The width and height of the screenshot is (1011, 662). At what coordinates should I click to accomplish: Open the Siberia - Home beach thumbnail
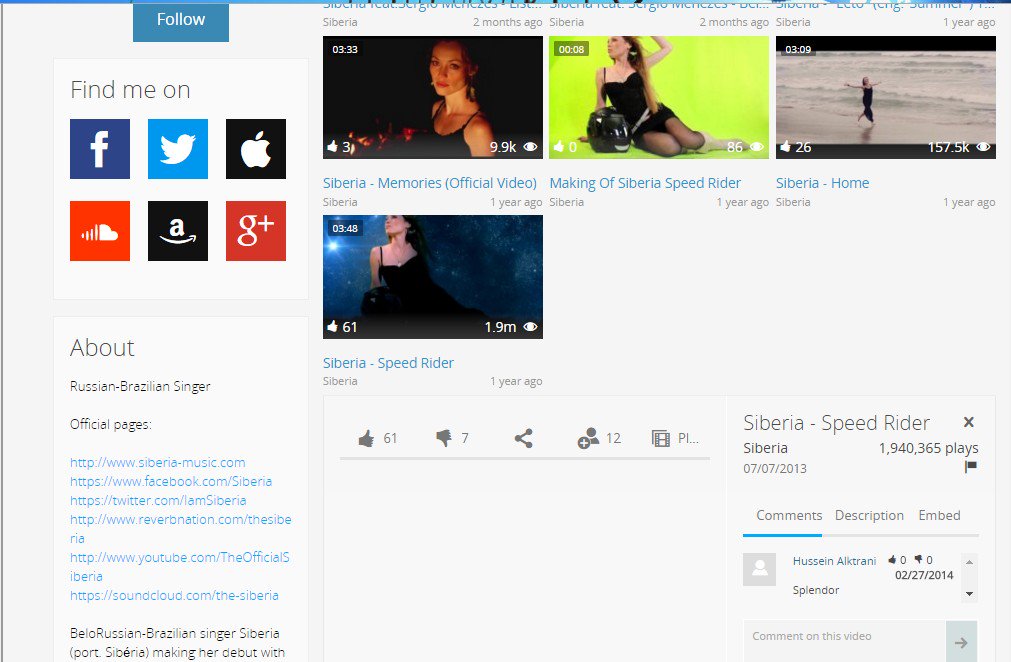[886, 97]
